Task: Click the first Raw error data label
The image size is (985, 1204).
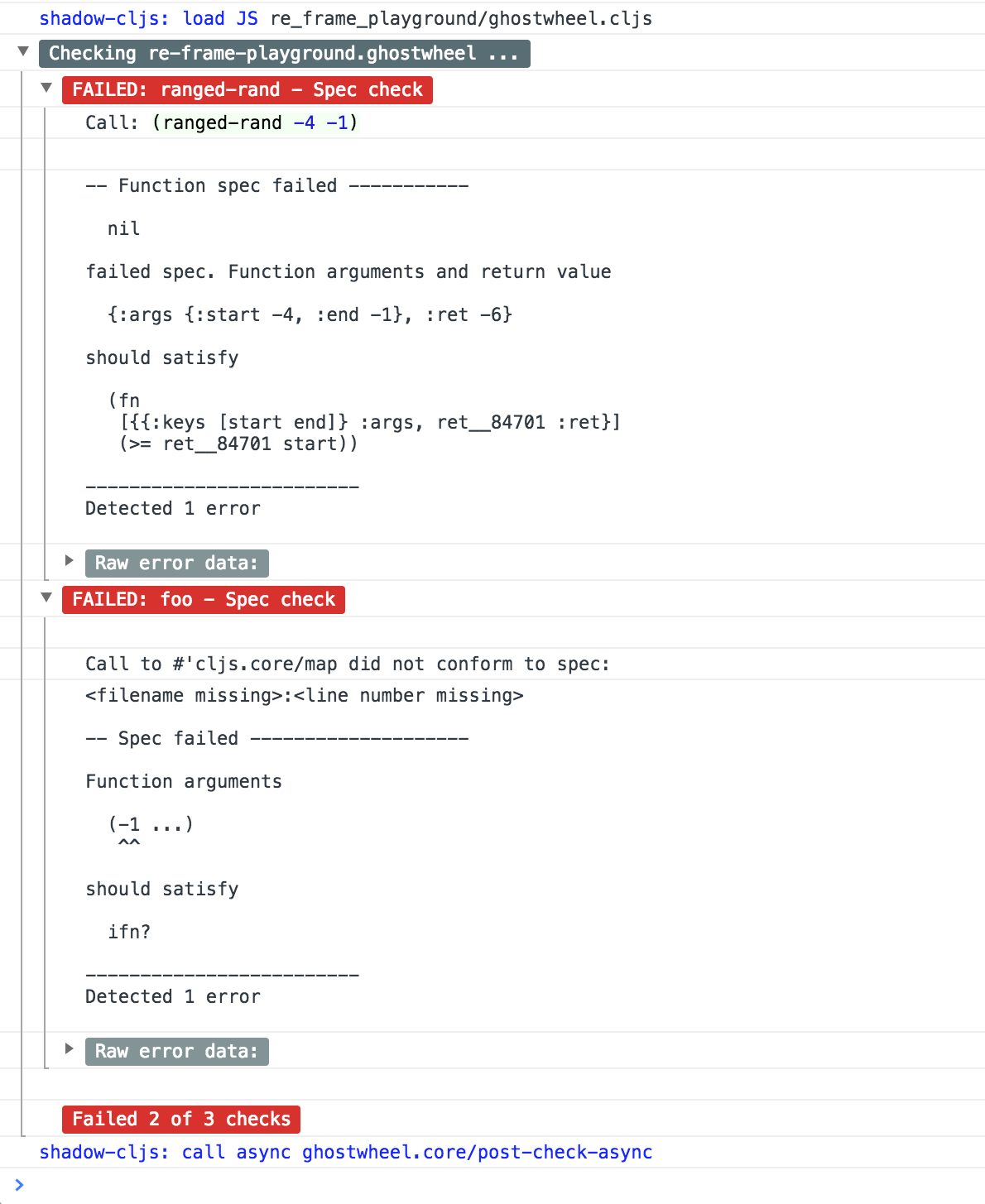Action: click(x=177, y=564)
